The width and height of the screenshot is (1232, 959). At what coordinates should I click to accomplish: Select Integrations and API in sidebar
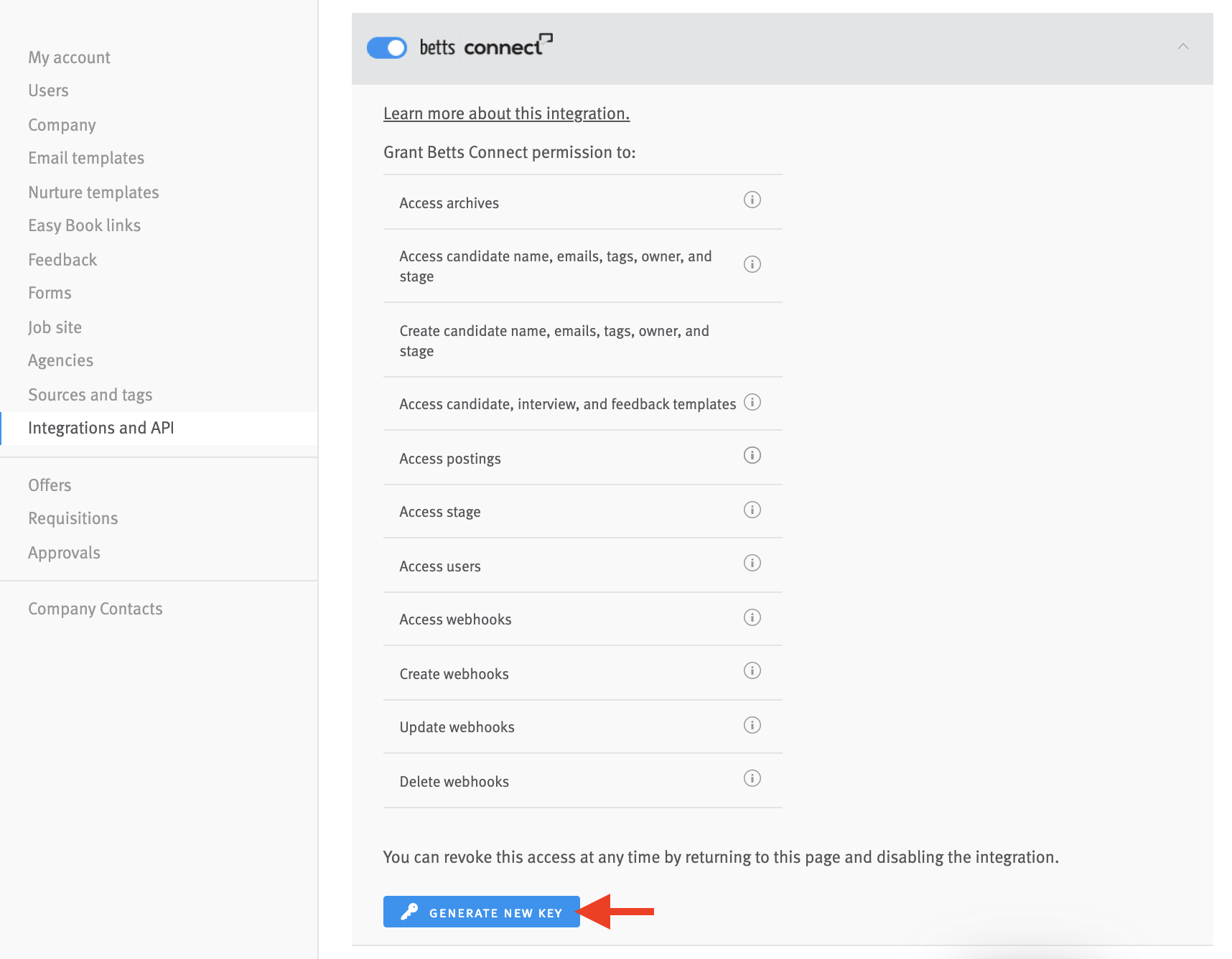click(x=101, y=428)
